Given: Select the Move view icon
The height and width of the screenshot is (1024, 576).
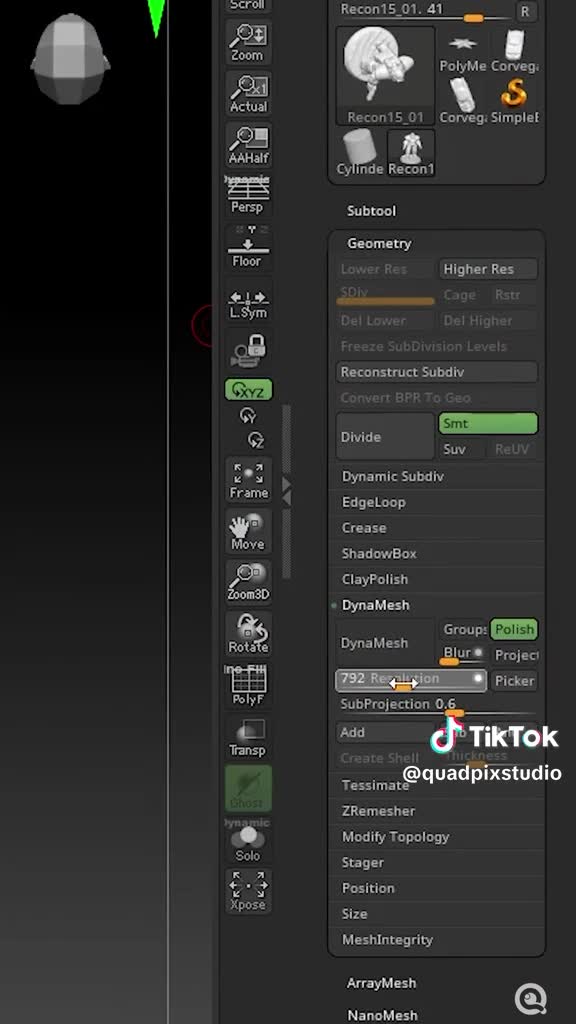Looking at the screenshot, I should tap(248, 532).
